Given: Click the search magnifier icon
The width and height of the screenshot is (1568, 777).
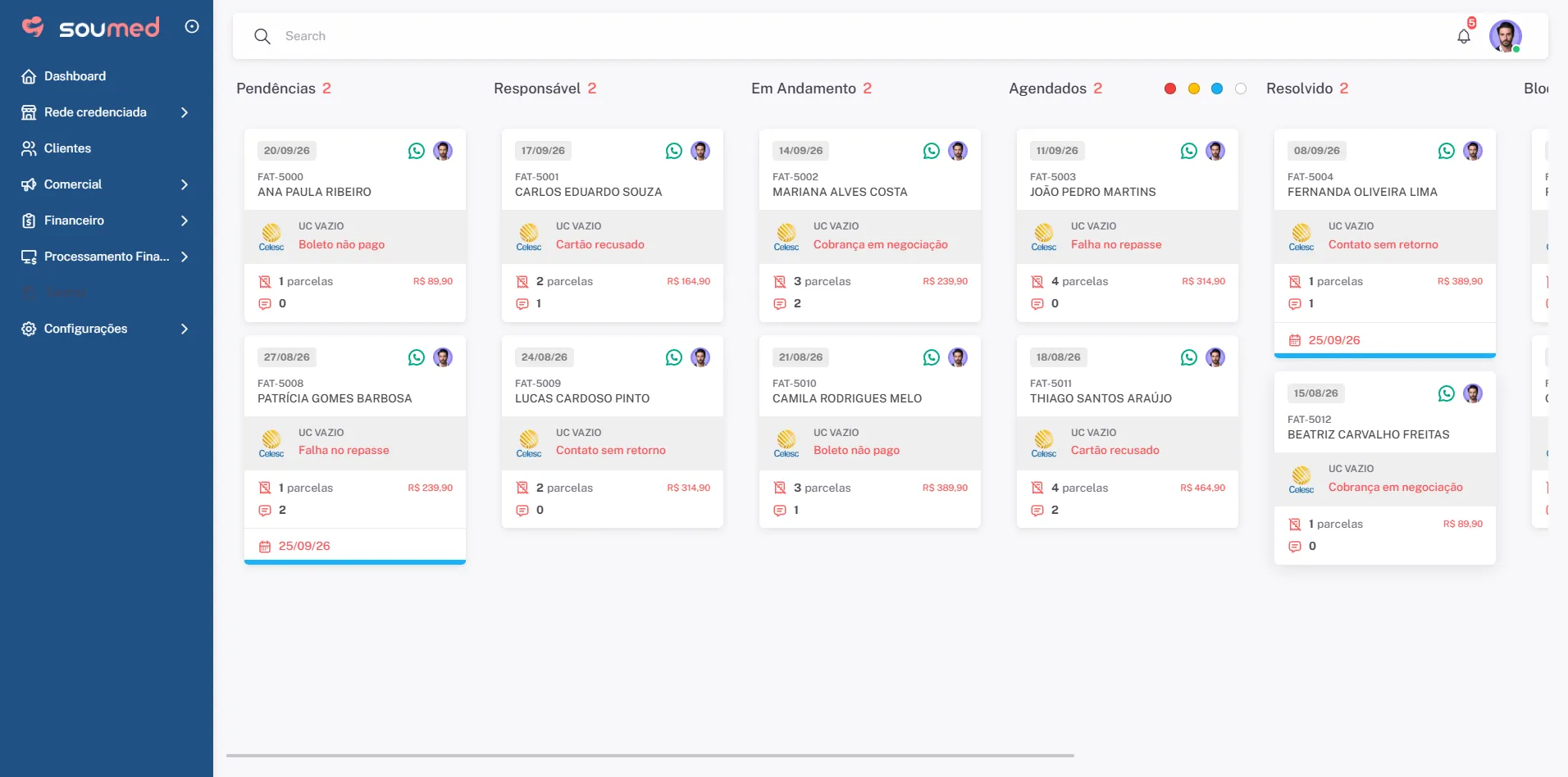Looking at the screenshot, I should click(262, 36).
